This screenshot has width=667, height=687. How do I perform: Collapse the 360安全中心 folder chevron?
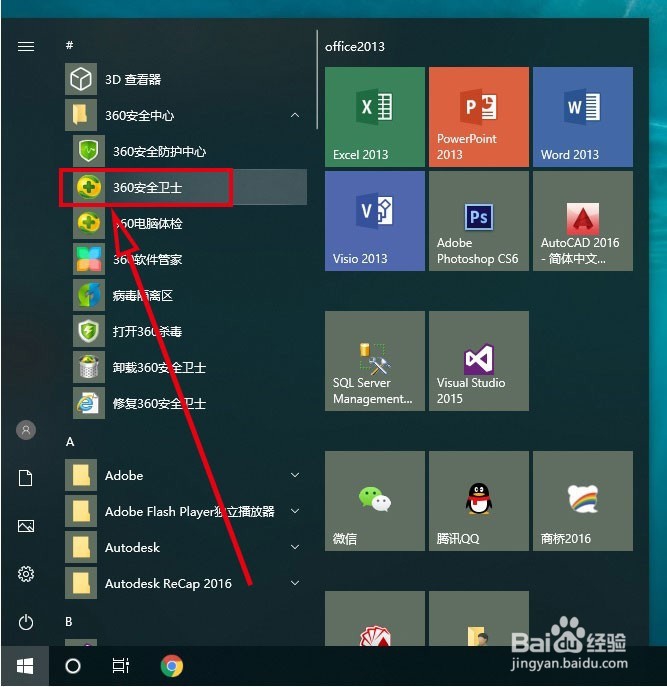coord(295,115)
